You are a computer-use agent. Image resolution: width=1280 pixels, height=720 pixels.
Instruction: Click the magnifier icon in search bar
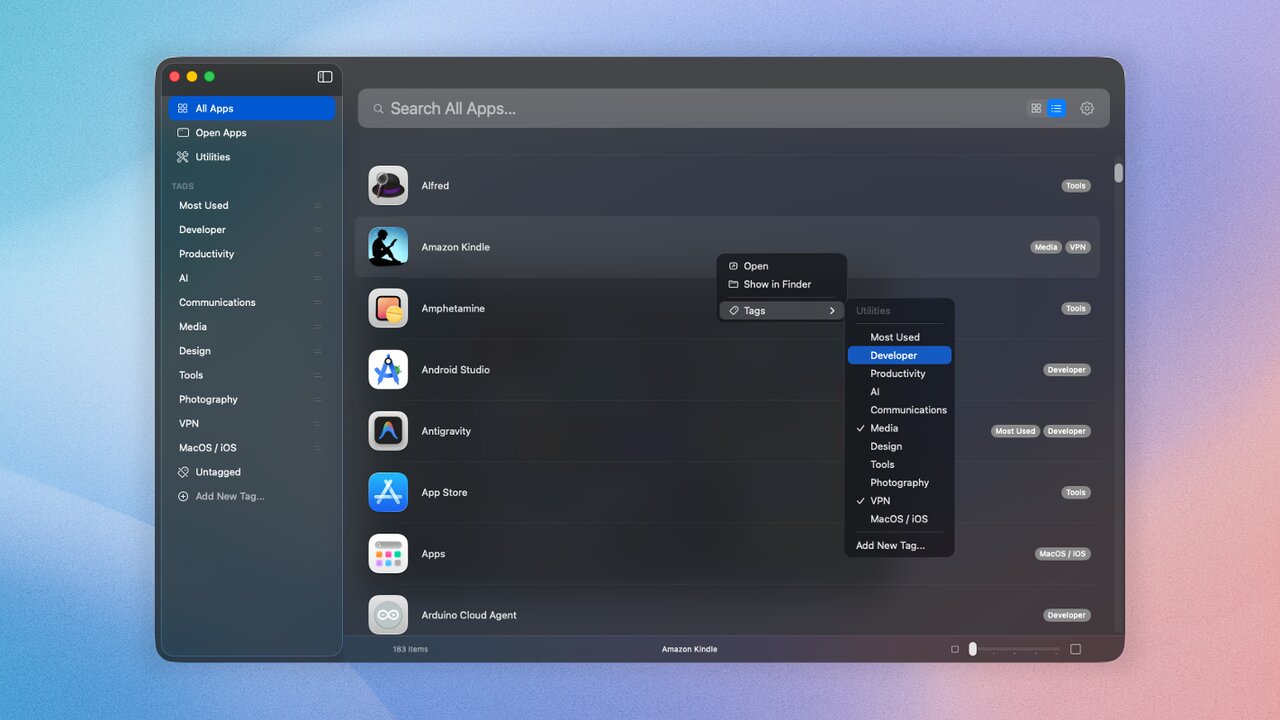click(x=378, y=109)
